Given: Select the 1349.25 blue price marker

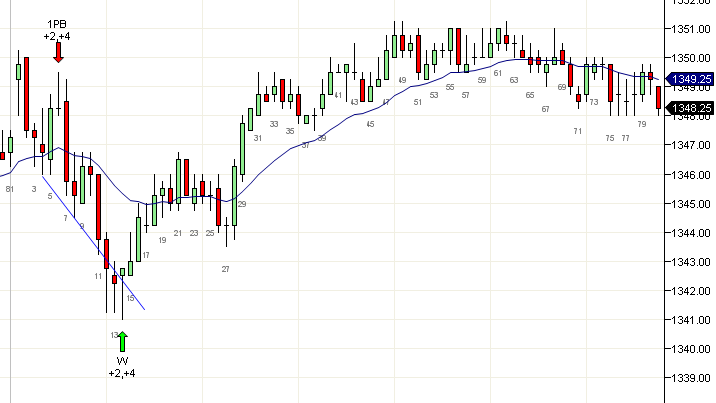Looking at the screenshot, I should tap(690, 79).
